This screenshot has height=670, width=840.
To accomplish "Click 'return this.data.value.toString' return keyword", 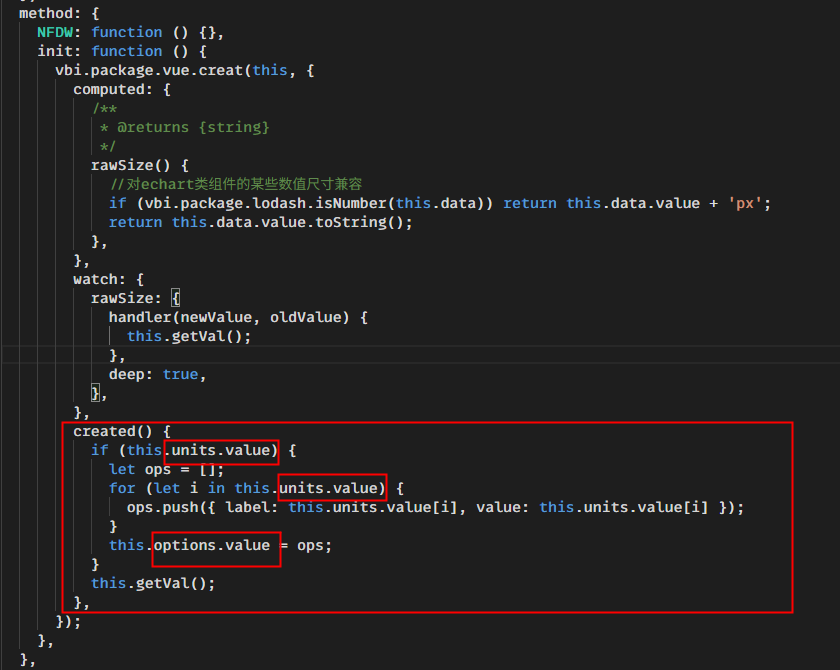I will [x=136, y=222].
